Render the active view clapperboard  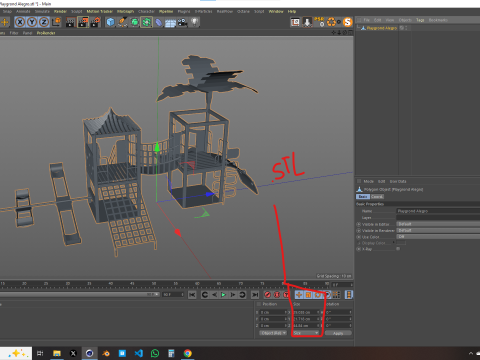click(x=71, y=22)
